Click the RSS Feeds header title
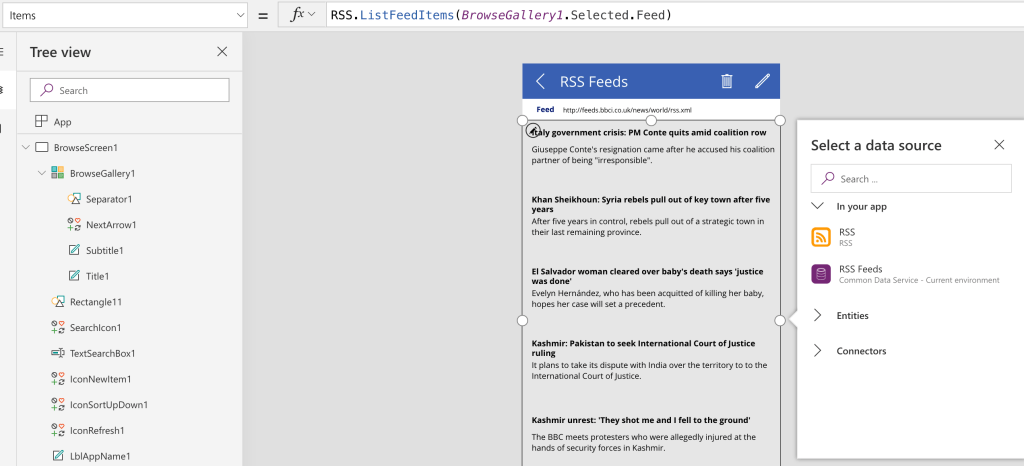The height and width of the screenshot is (466, 1024). [594, 82]
